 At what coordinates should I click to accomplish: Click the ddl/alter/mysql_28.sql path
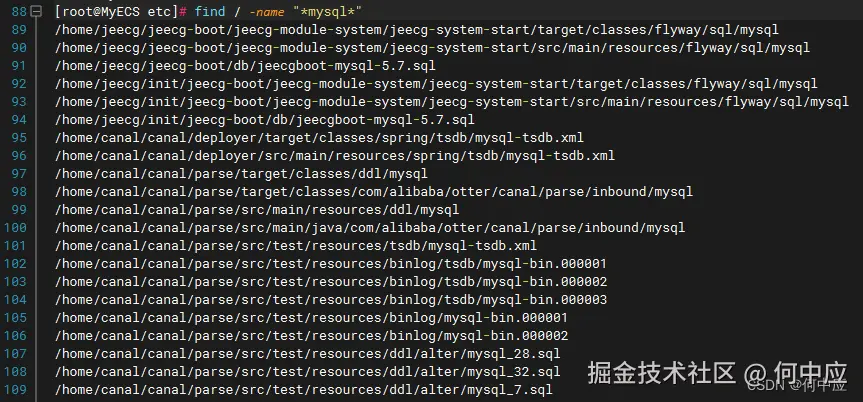pos(308,354)
